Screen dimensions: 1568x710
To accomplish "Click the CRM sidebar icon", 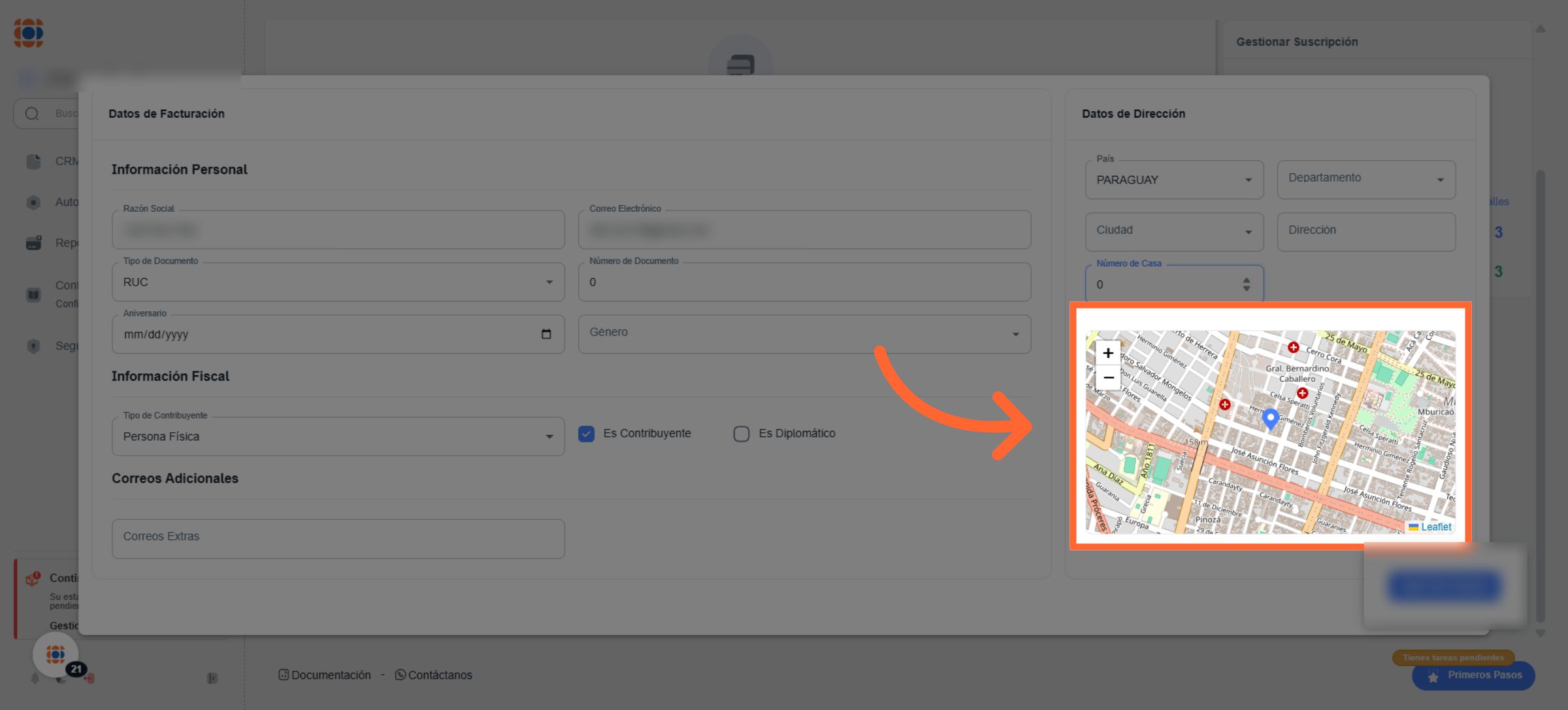I will pos(33,161).
